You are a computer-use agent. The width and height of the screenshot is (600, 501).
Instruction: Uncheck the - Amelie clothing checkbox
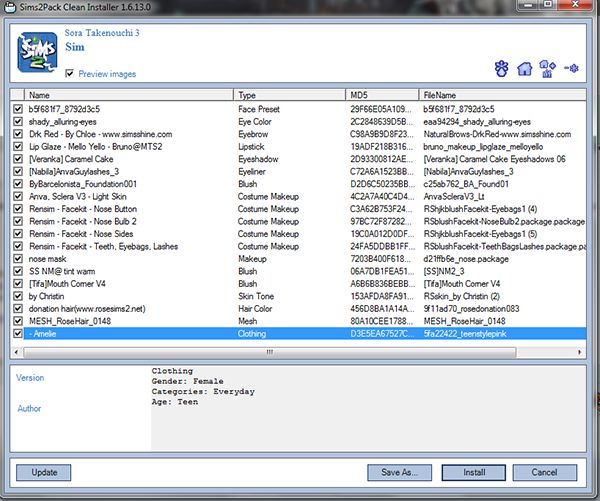click(18, 333)
